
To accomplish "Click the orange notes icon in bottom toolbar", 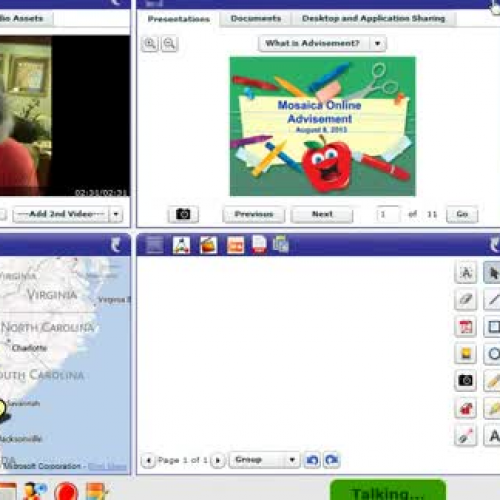I will [x=96, y=492].
